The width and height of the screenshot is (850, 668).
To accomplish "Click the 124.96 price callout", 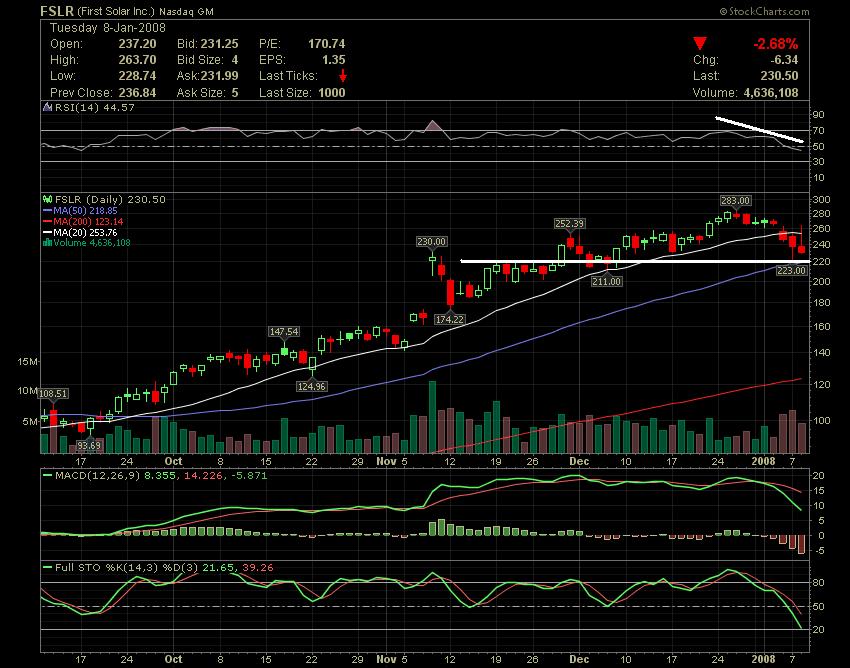I will tap(311, 386).
